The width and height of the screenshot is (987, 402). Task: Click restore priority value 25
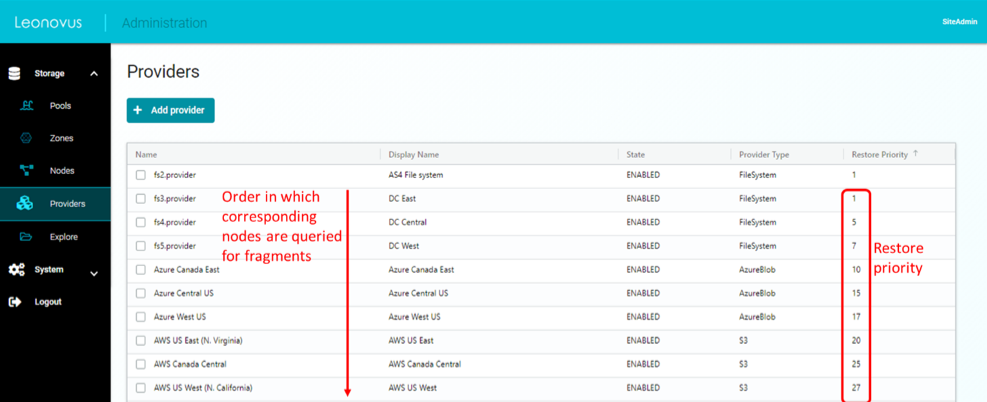click(855, 364)
